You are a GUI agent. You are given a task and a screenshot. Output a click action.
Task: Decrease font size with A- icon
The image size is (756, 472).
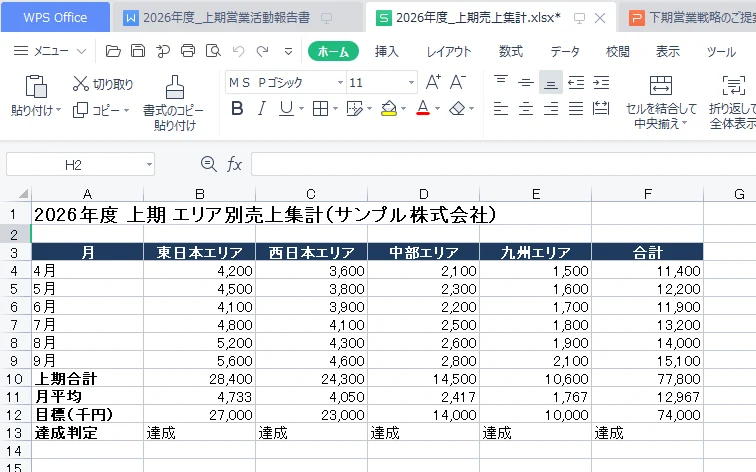coord(458,82)
